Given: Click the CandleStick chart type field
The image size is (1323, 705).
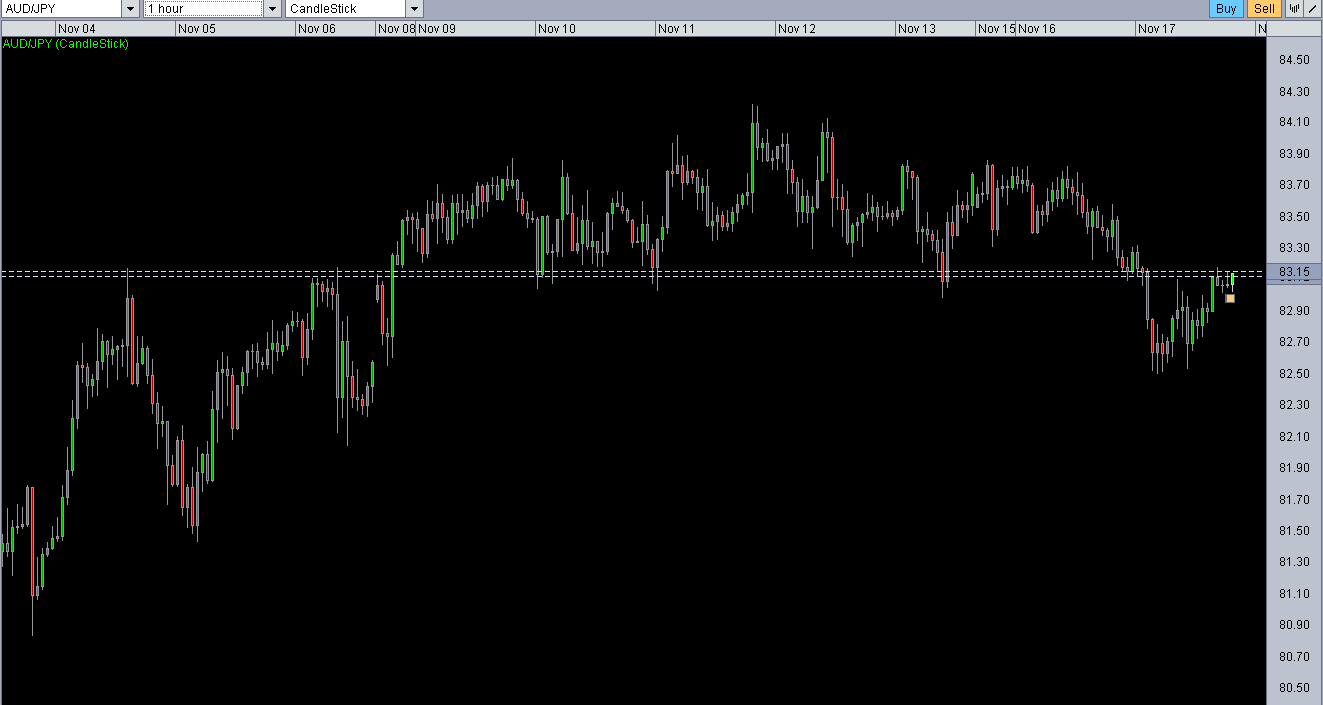Looking at the screenshot, I should 346,9.
